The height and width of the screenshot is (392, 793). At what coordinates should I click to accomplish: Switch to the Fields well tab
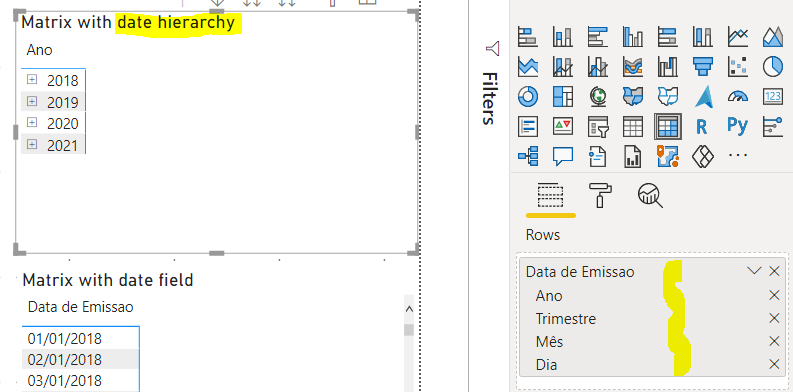pyautogui.click(x=550, y=196)
